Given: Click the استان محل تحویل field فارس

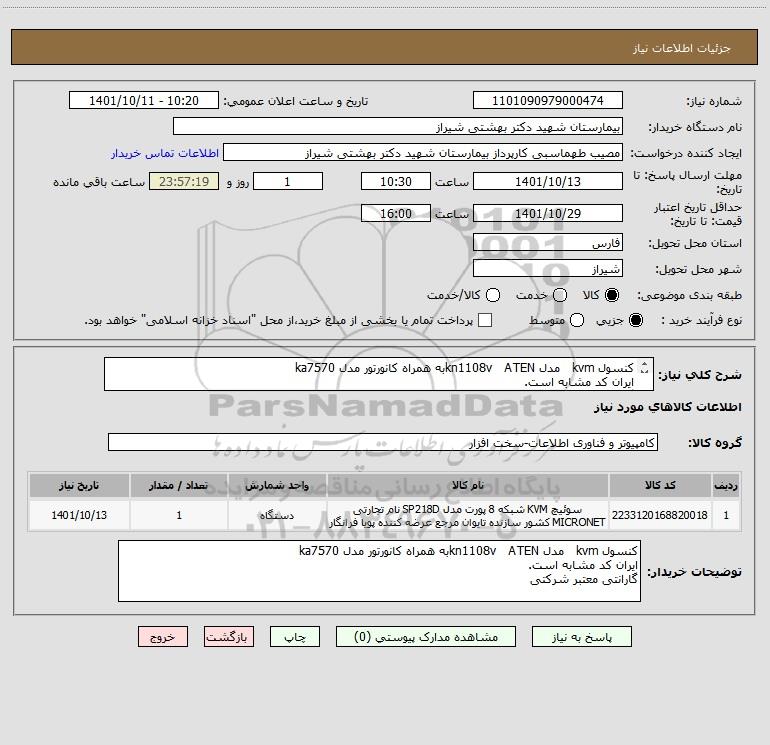Looking at the screenshot, I should tap(548, 242).
